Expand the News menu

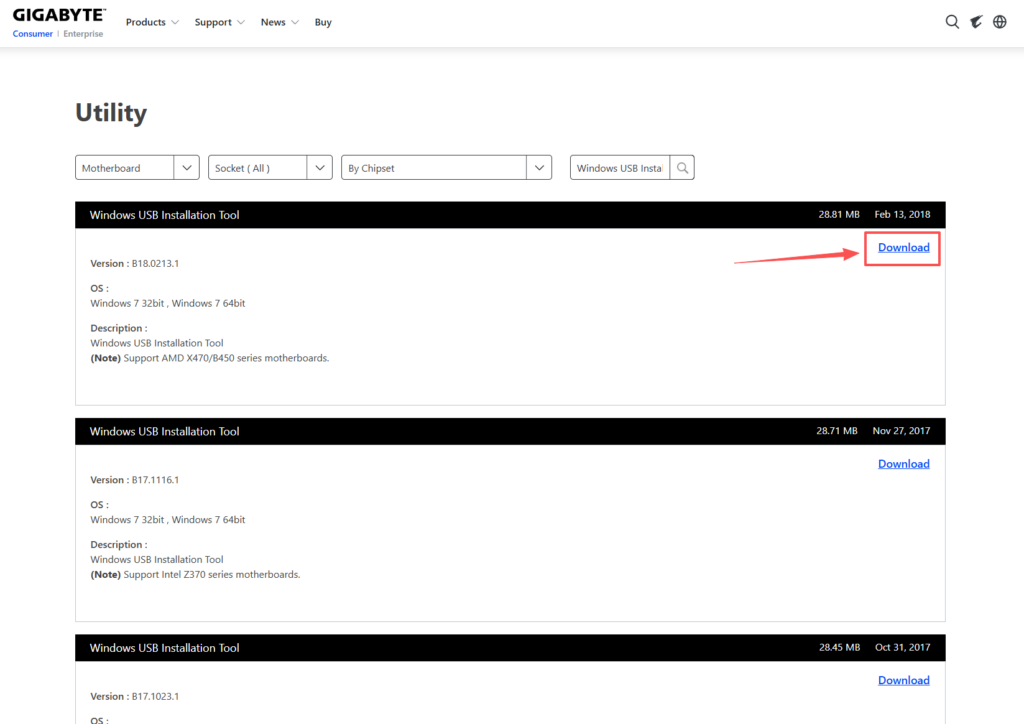(279, 22)
